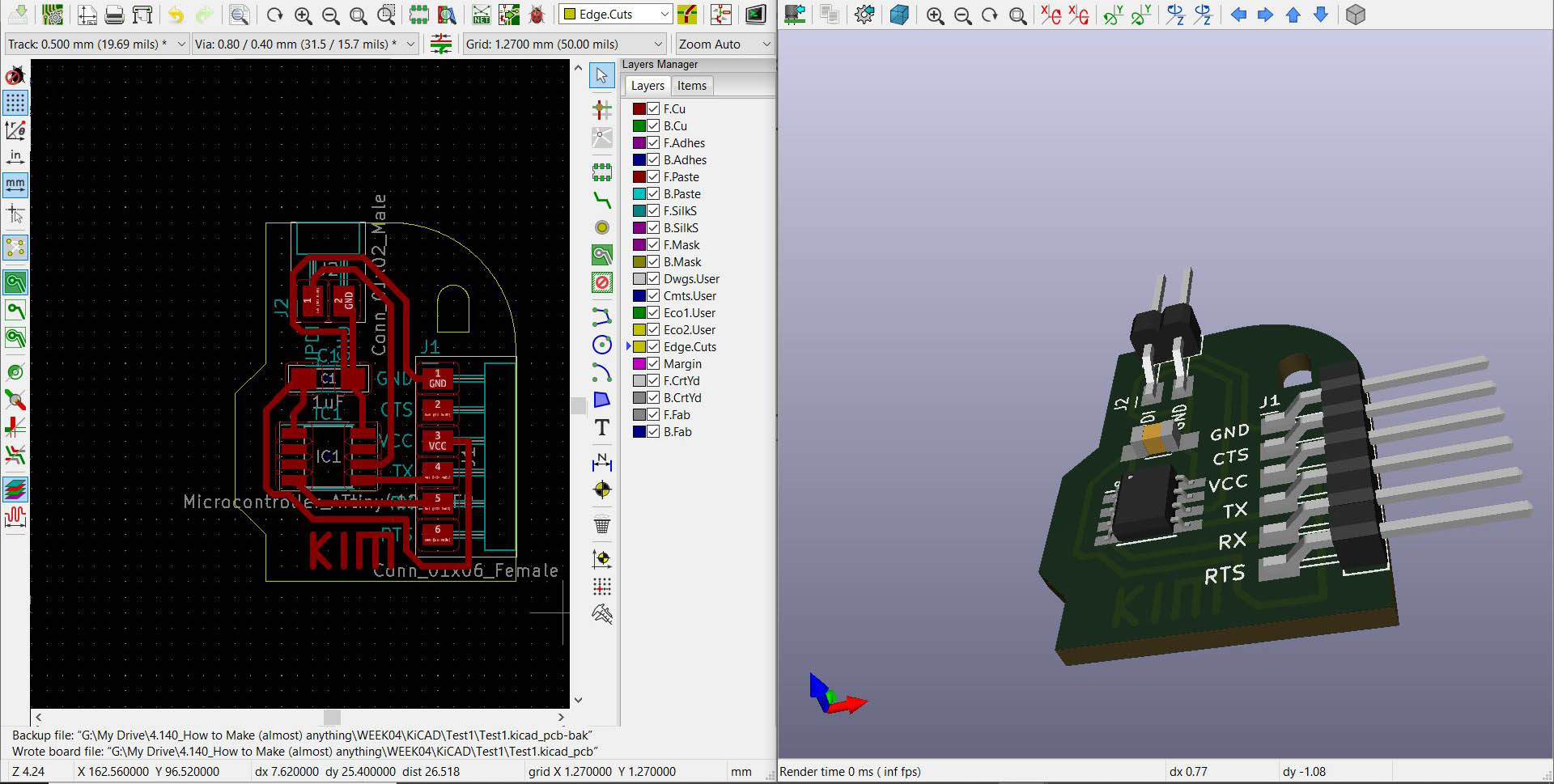The image size is (1554, 784).
Task: Toggle Margin layer visibility checkbox
Action: coord(653,363)
